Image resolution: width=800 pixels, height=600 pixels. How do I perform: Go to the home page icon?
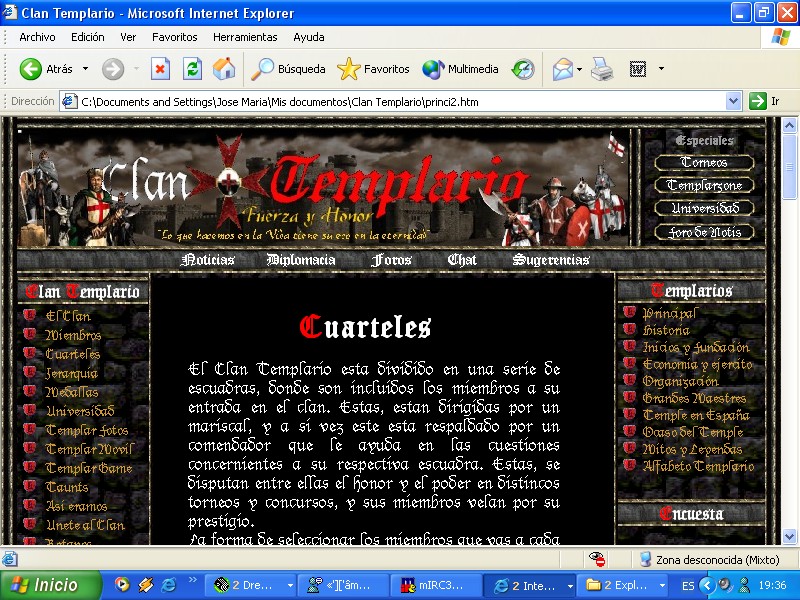coord(223,69)
